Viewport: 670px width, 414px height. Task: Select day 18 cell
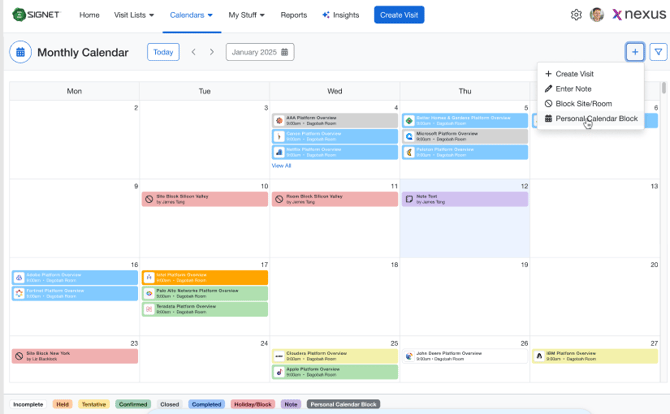[x=335, y=297]
